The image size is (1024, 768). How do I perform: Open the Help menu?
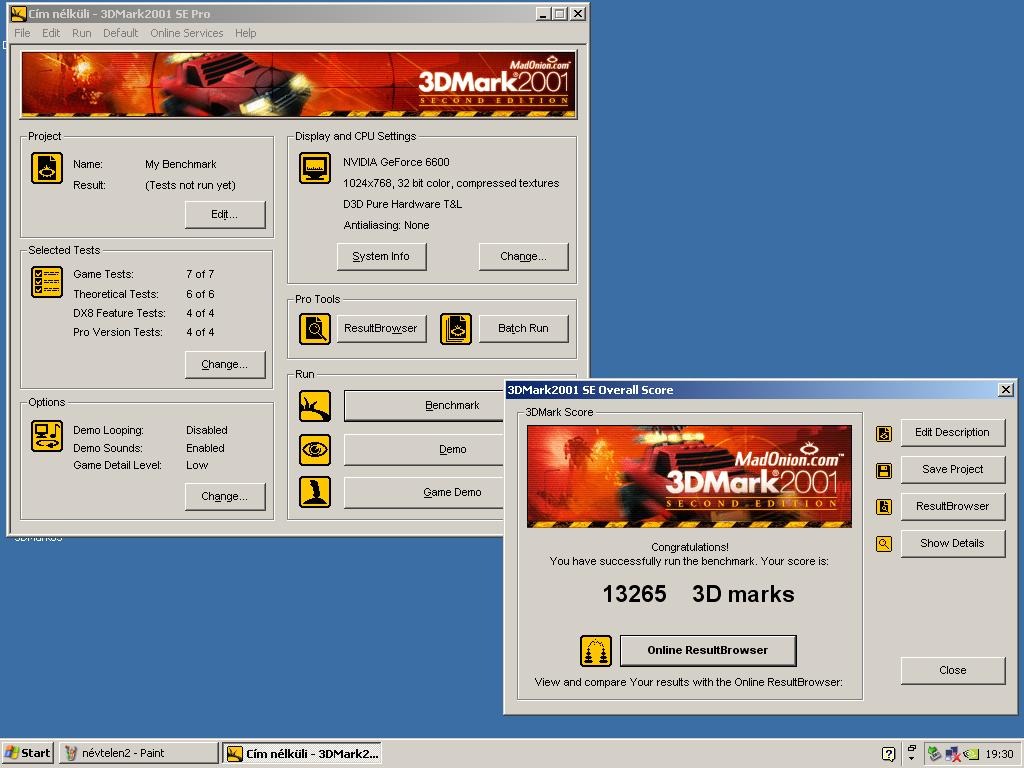(x=246, y=33)
